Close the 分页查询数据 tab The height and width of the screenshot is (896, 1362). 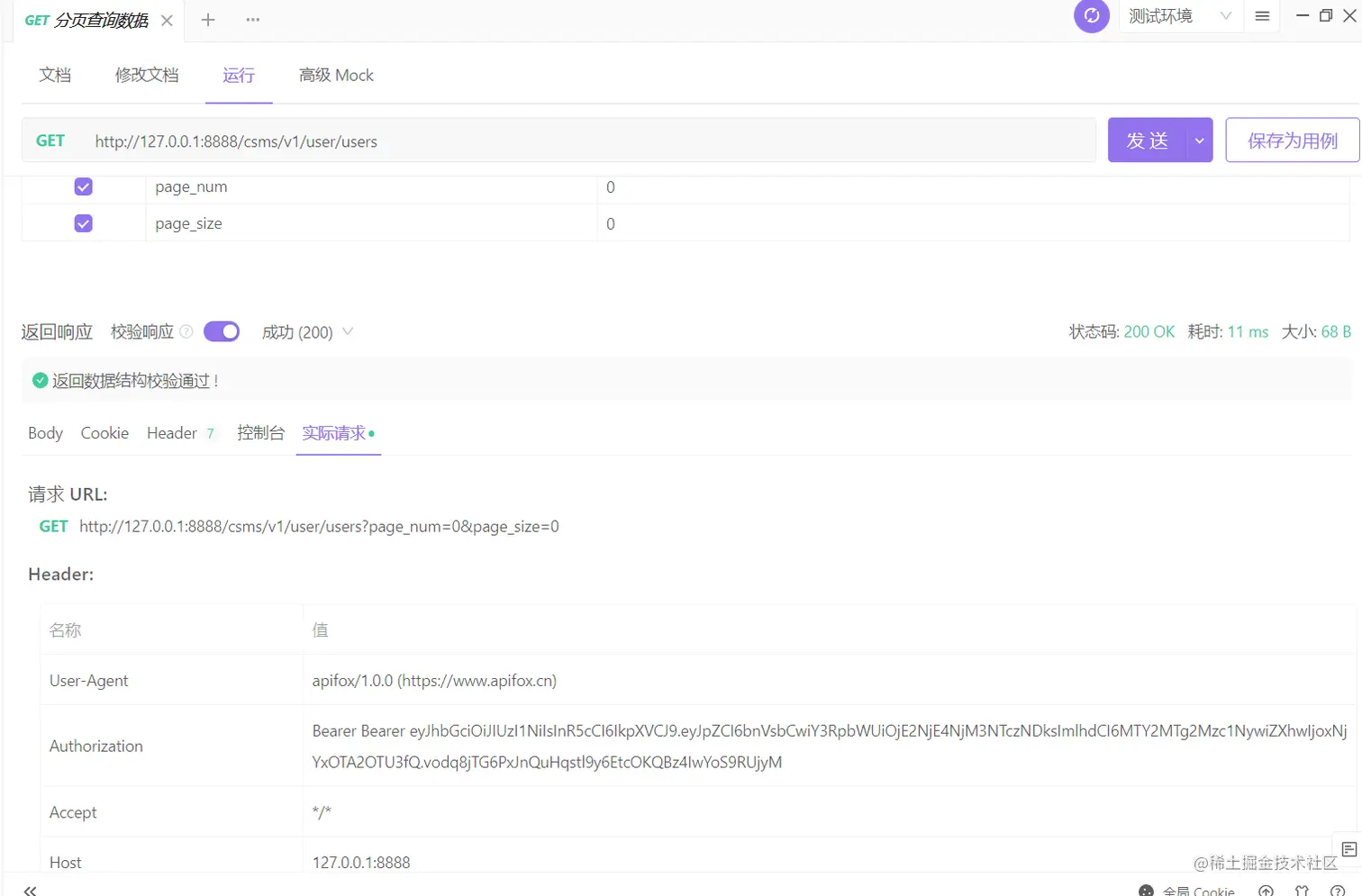tap(167, 20)
